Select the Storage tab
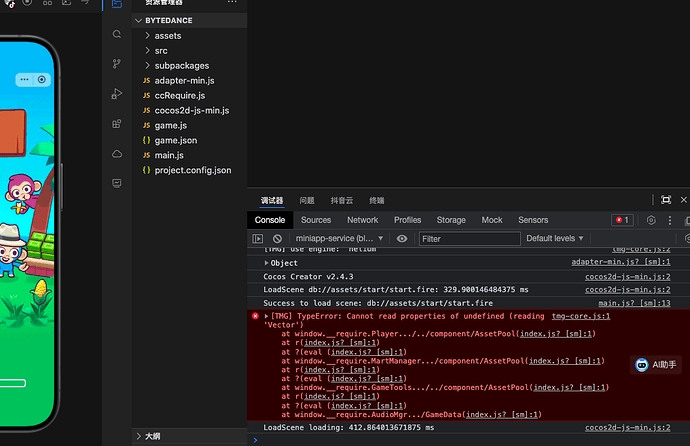 (x=451, y=220)
